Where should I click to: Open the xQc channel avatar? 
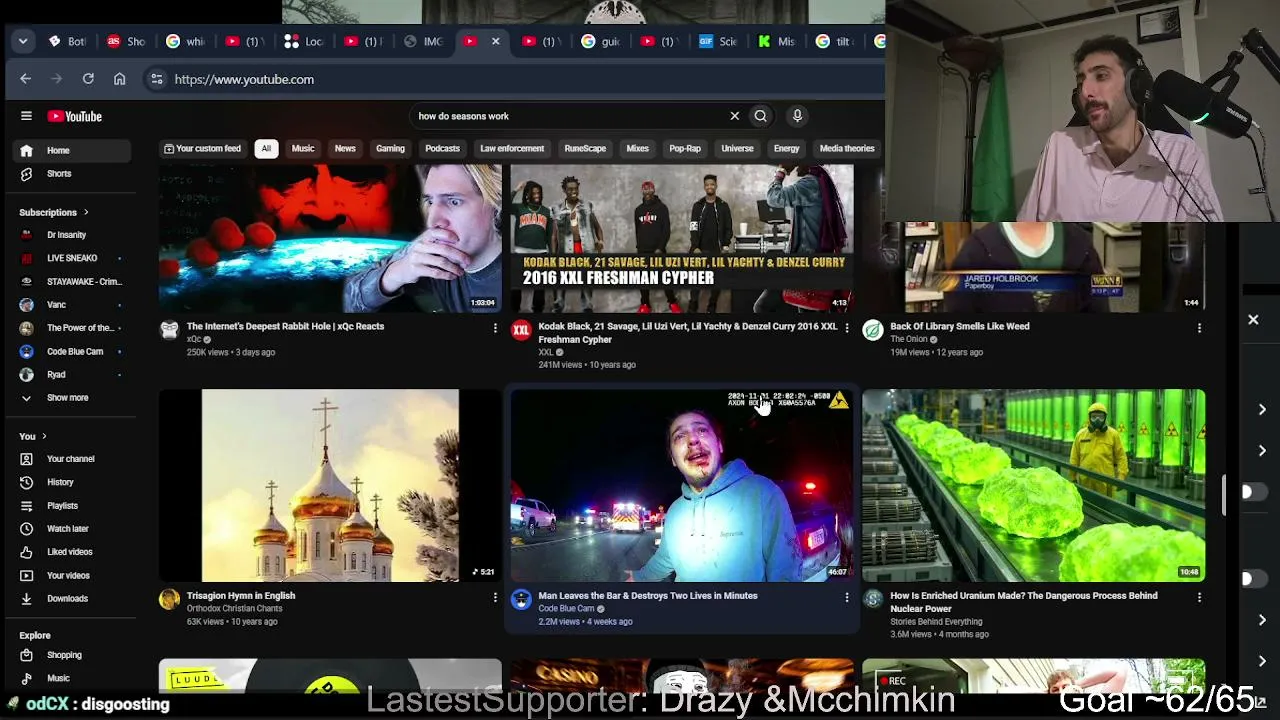pos(169,330)
